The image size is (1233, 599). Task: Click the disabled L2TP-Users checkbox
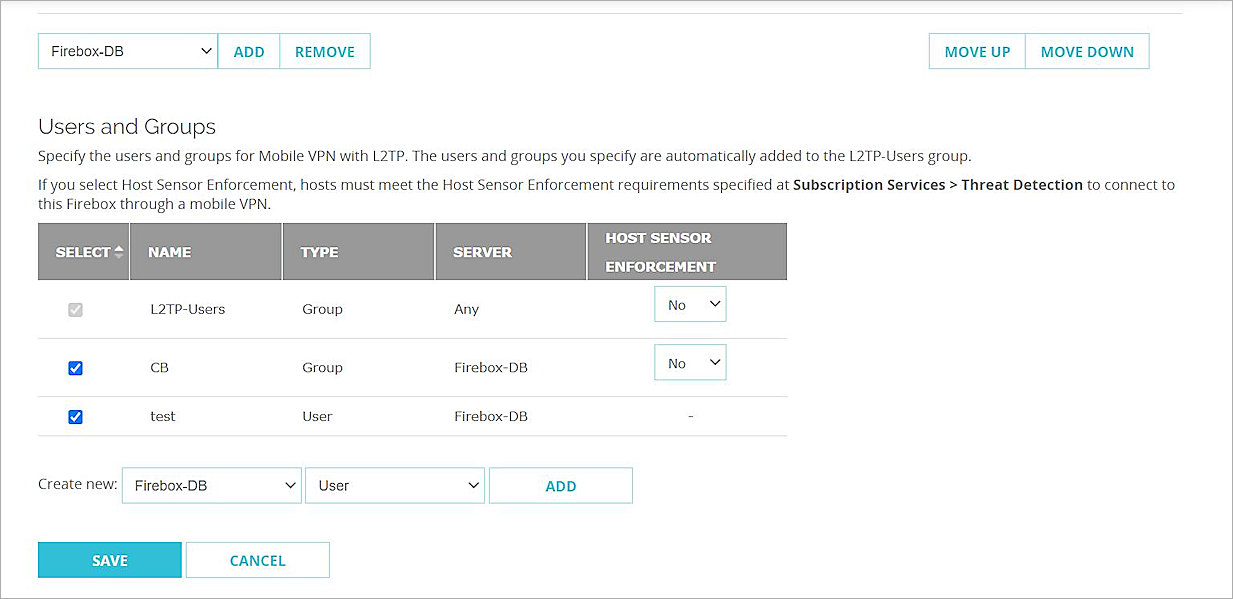pyautogui.click(x=75, y=309)
